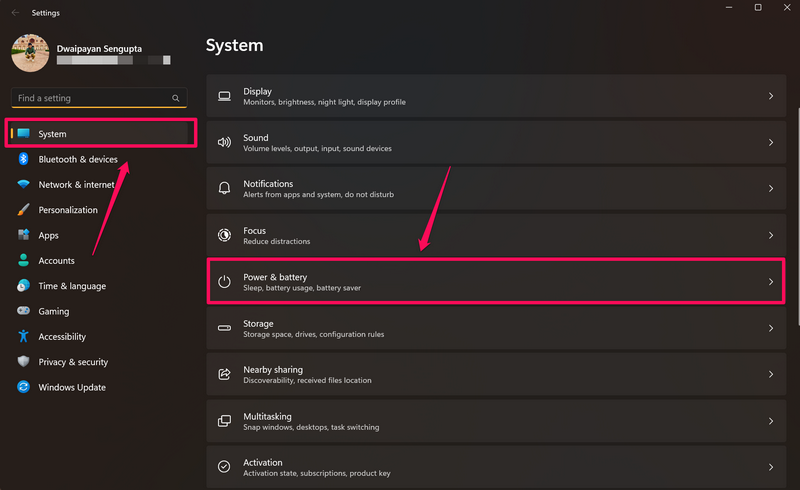Click the Notifications bell icon
This screenshot has width=800, height=490.
pyautogui.click(x=224, y=189)
